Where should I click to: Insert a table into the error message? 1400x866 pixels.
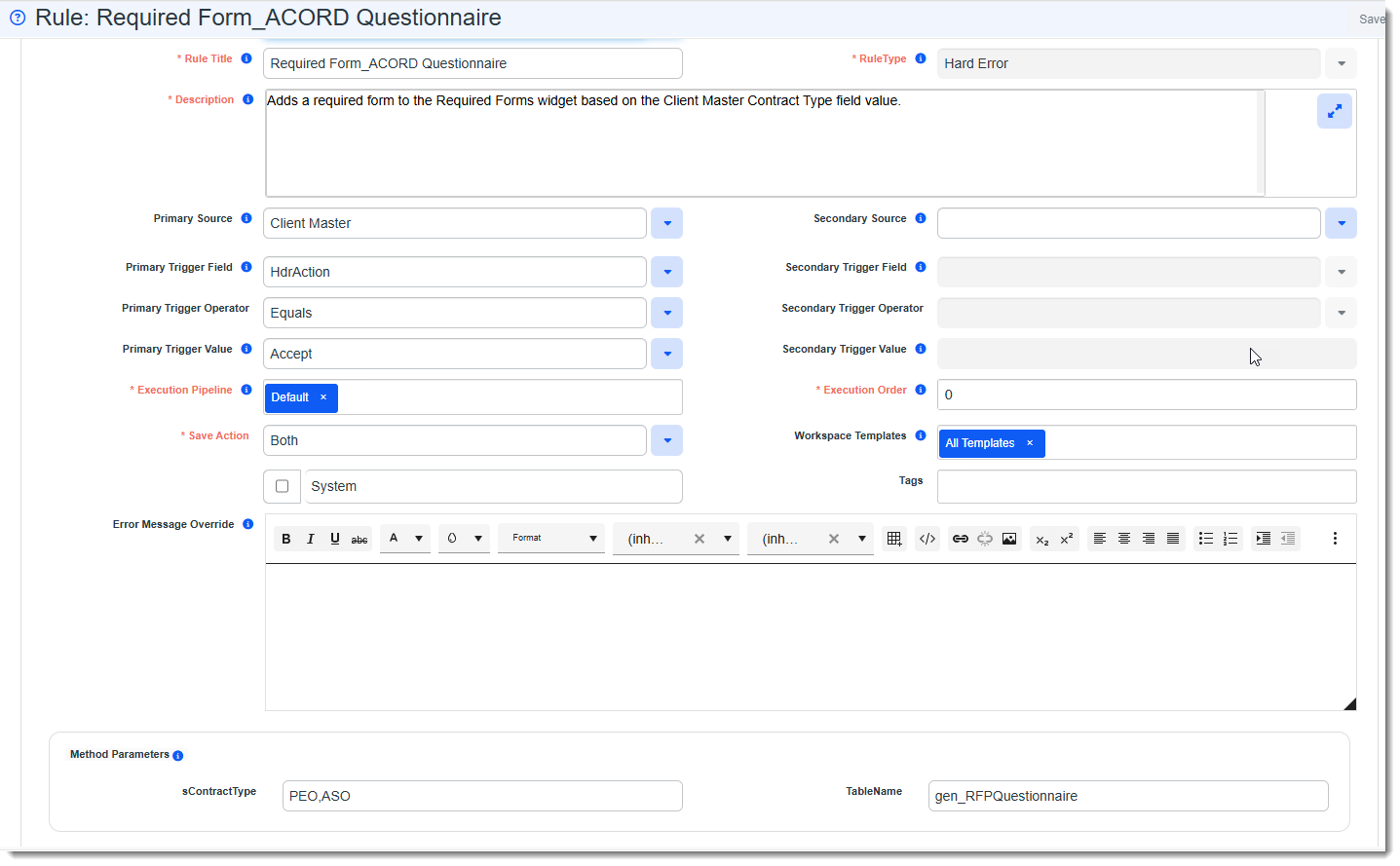893,538
